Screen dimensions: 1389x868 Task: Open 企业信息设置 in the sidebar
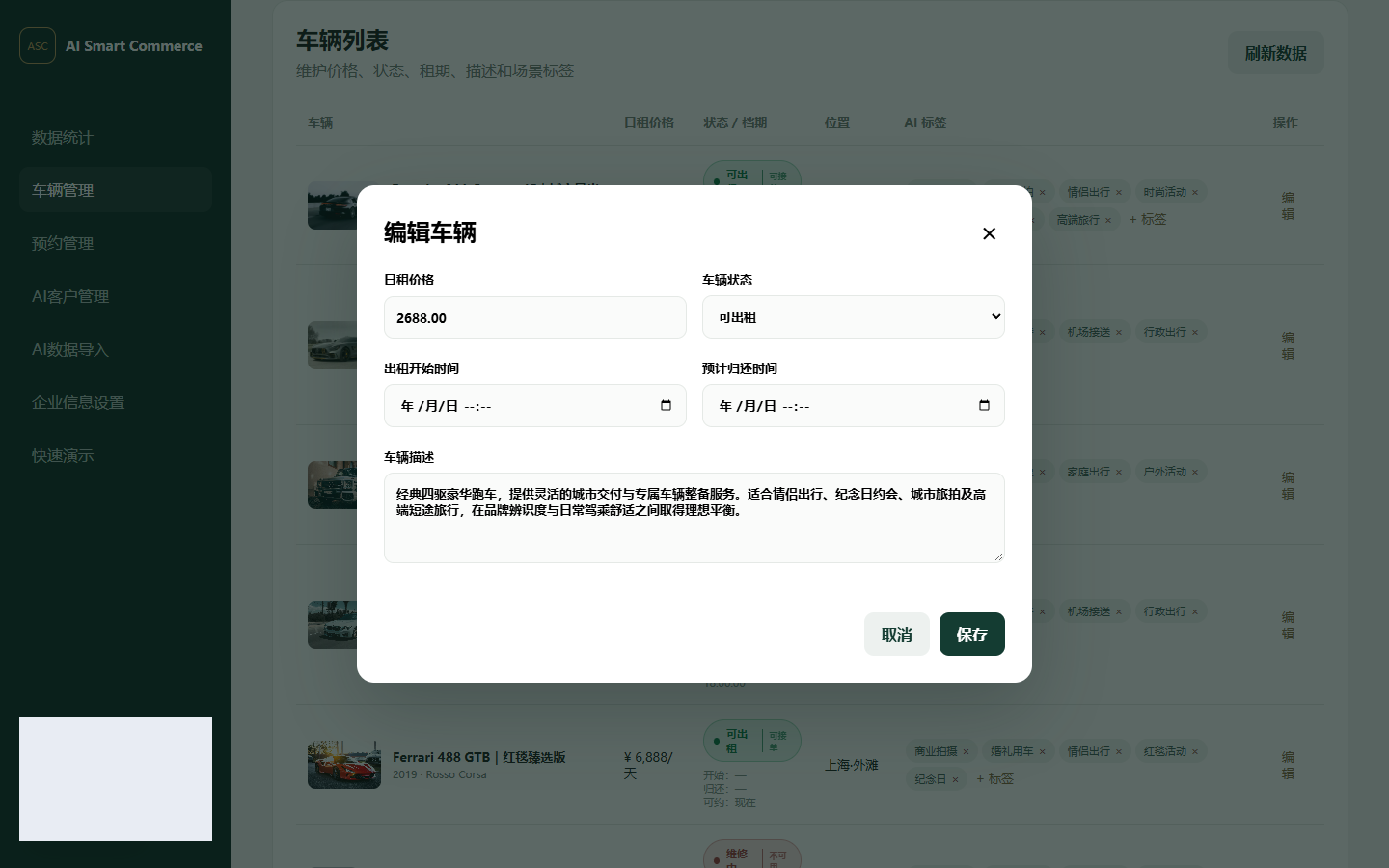pyautogui.click(x=116, y=402)
